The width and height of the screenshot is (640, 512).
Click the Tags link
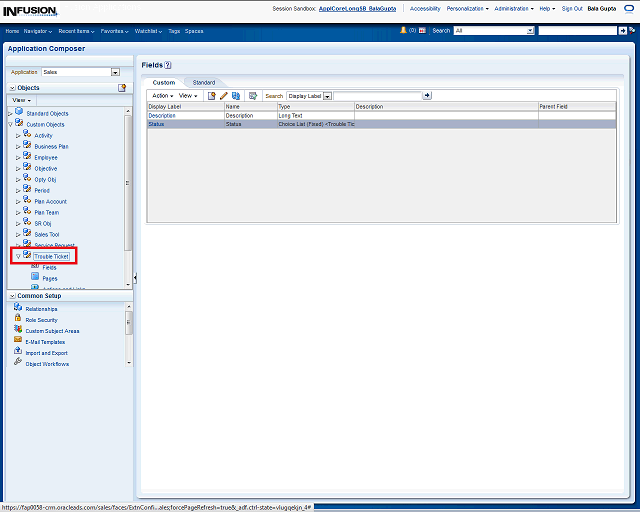tap(174, 31)
